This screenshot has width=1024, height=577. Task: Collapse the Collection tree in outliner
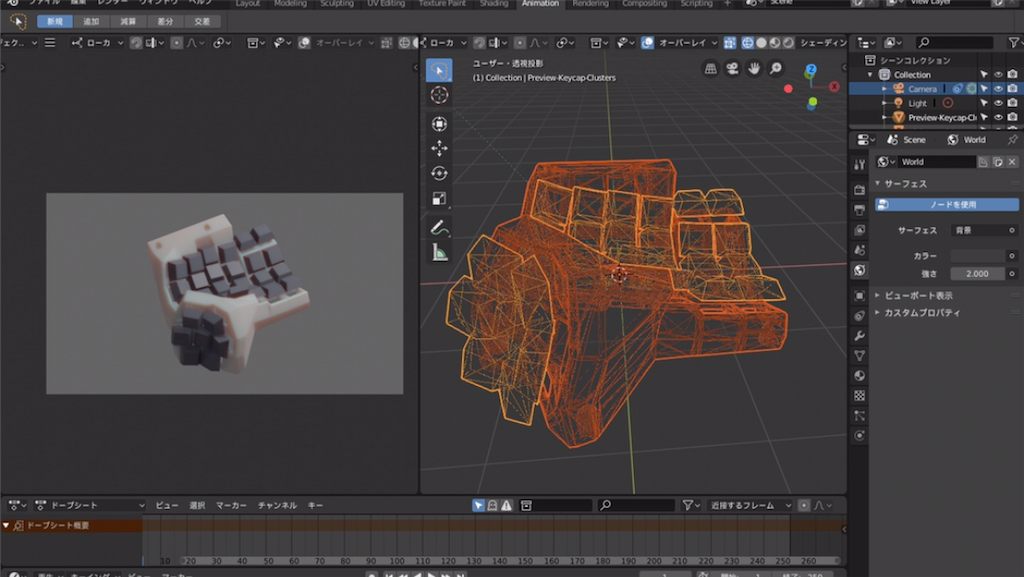point(870,74)
